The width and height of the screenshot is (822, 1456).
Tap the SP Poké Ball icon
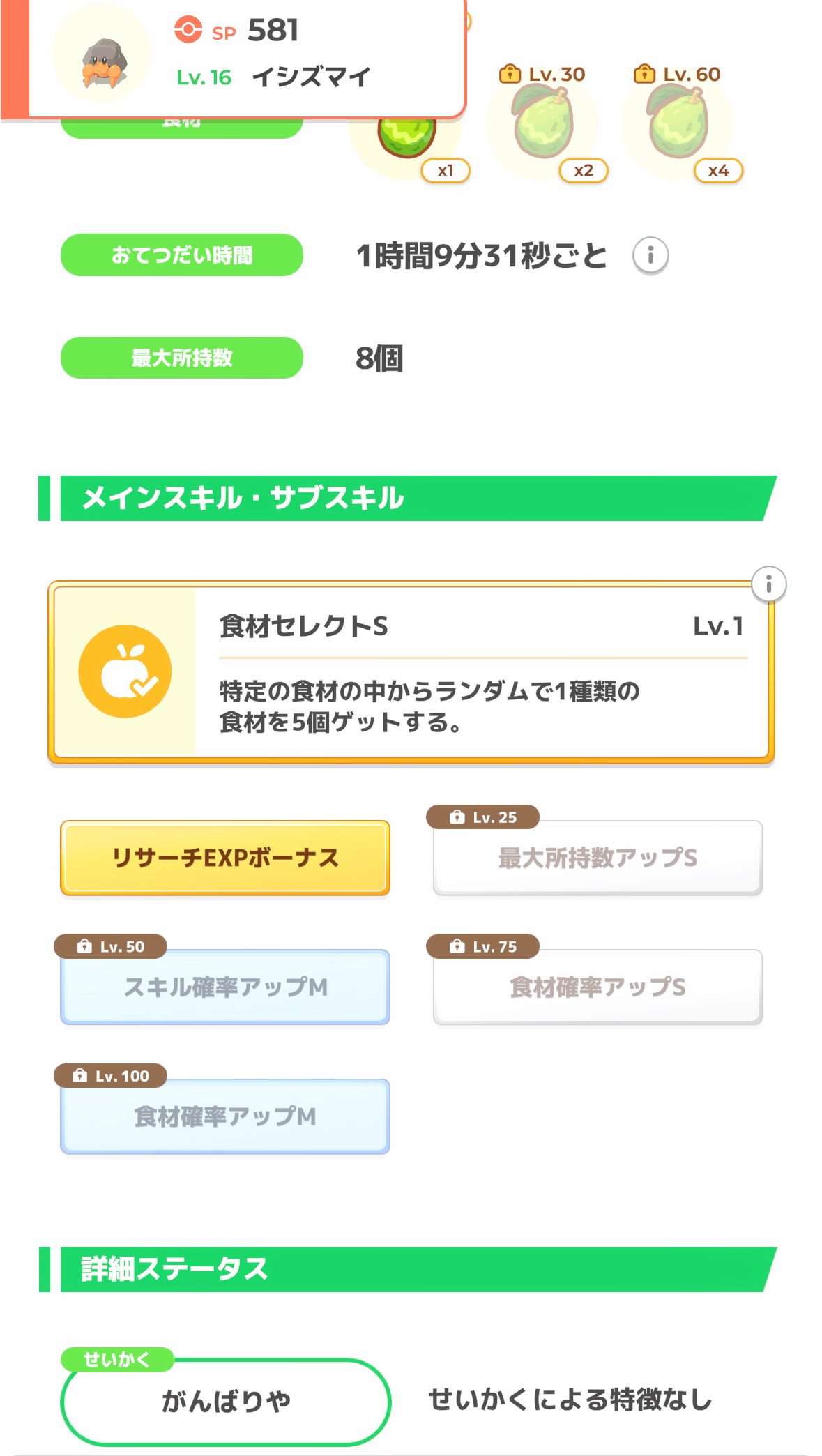tap(188, 30)
